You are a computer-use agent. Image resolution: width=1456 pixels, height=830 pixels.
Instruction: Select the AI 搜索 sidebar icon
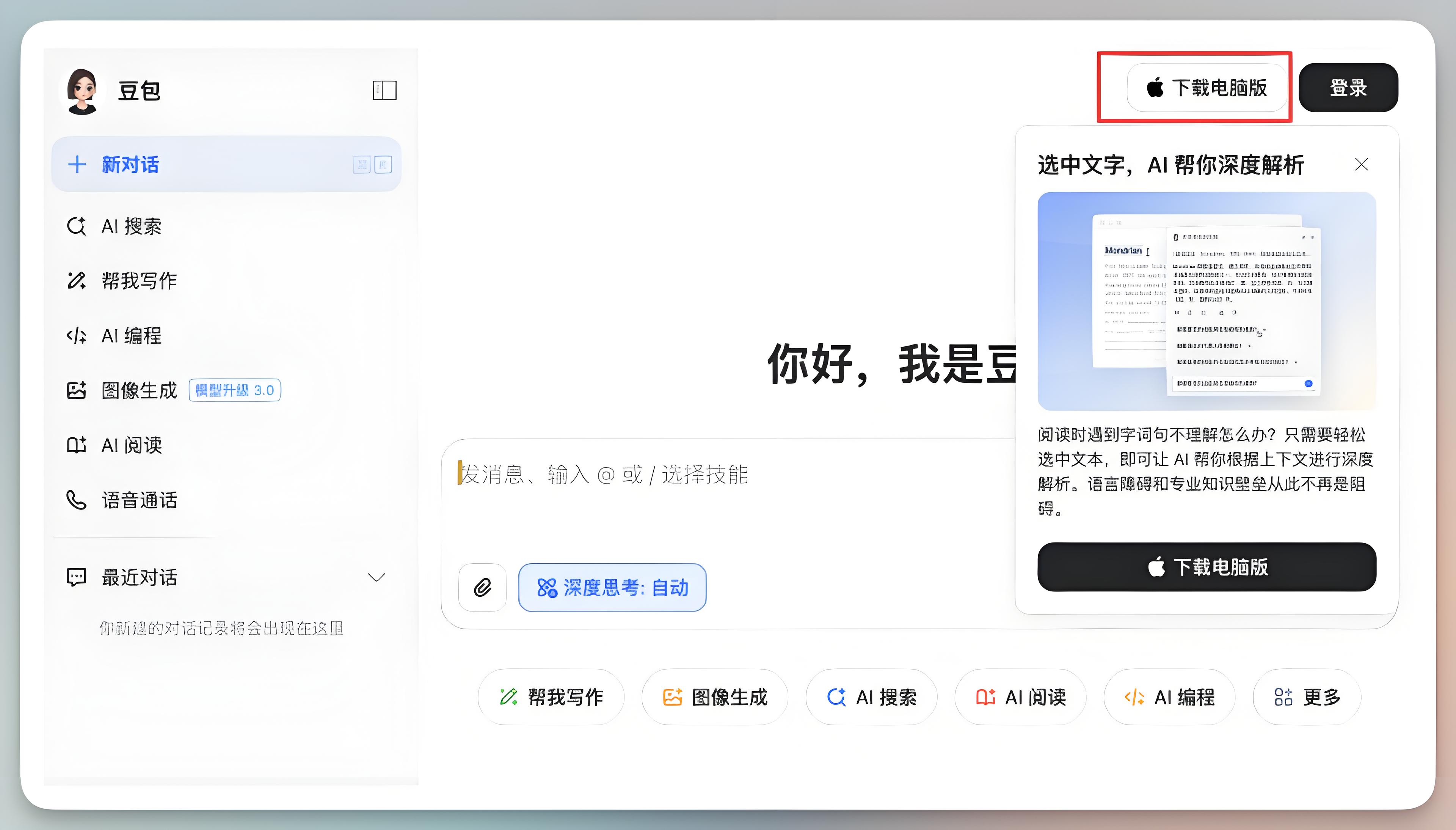click(x=77, y=226)
